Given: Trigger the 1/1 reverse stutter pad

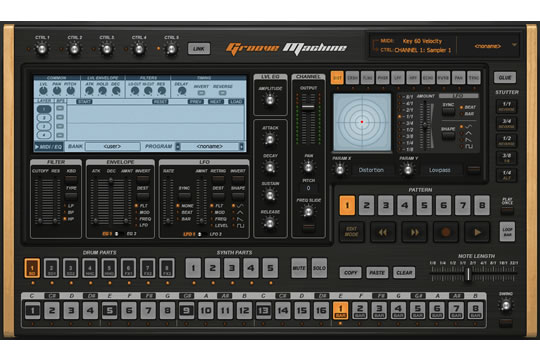Looking at the screenshot, I should [507, 106].
